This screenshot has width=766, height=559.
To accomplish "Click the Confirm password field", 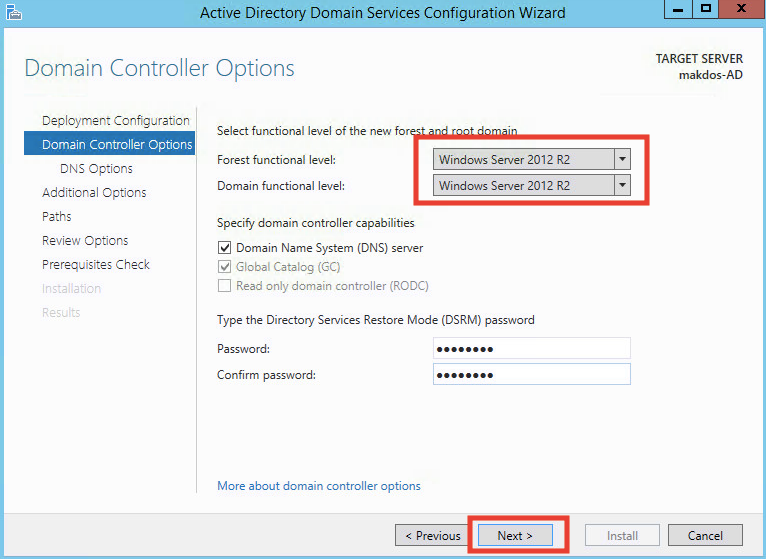I will click(532, 374).
